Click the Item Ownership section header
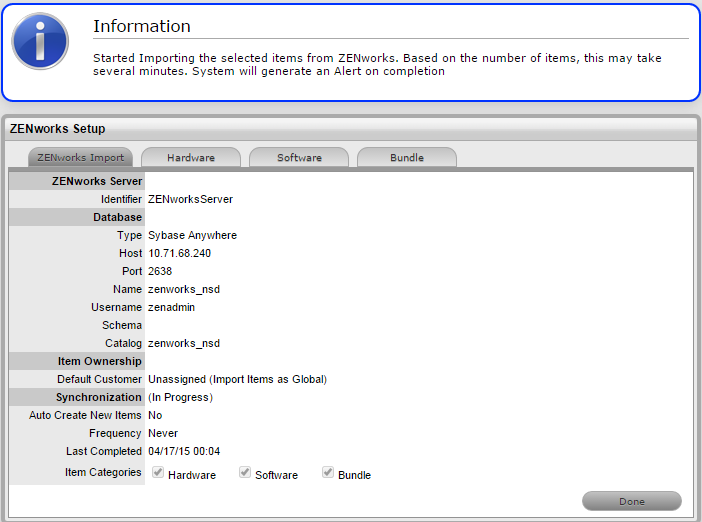The height and width of the screenshot is (522, 702). coord(99,361)
